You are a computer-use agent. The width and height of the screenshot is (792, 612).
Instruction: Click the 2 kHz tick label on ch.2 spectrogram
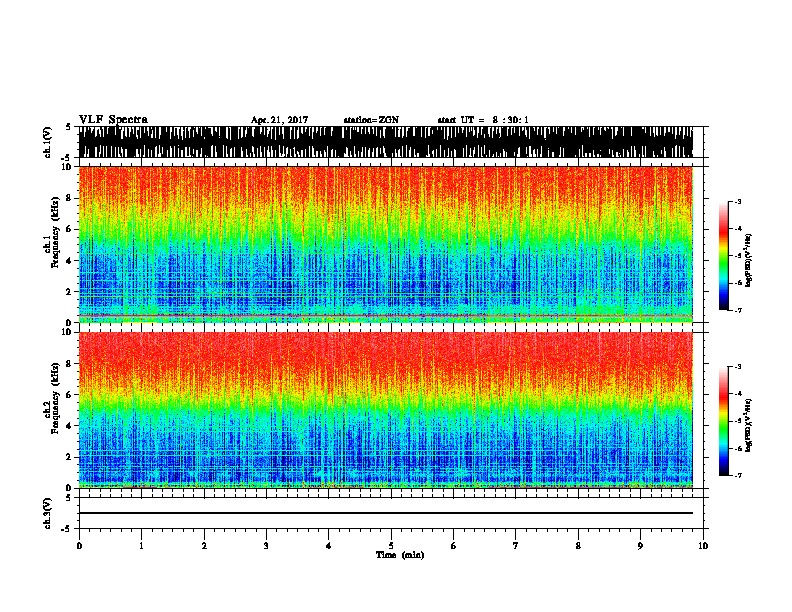[x=70, y=457]
